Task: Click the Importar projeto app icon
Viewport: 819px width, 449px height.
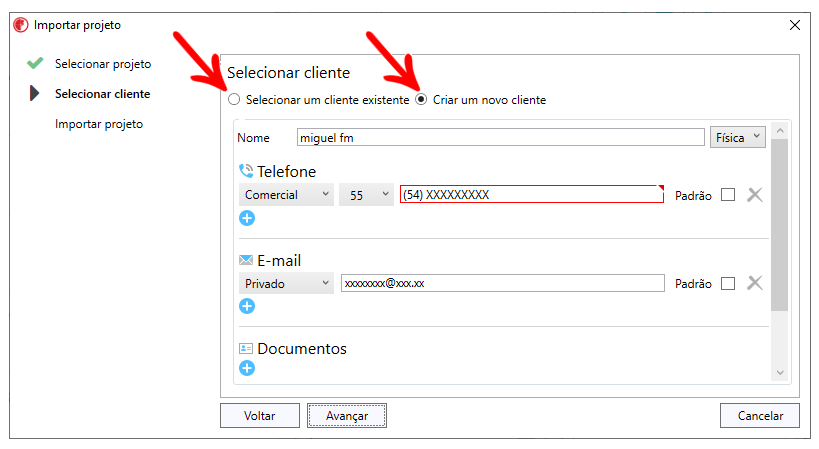Action: [21, 25]
